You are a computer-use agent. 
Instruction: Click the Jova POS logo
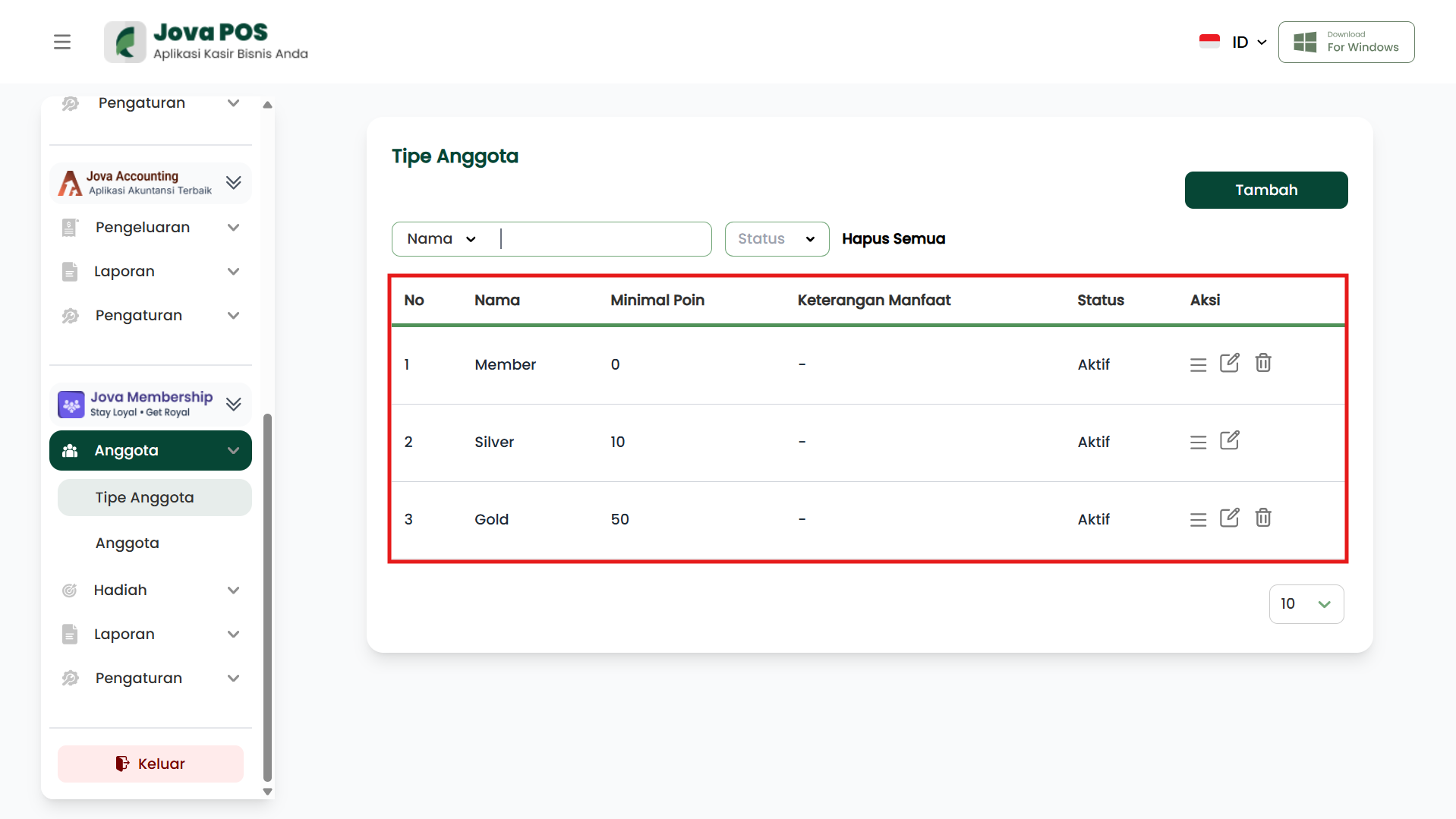click(206, 42)
